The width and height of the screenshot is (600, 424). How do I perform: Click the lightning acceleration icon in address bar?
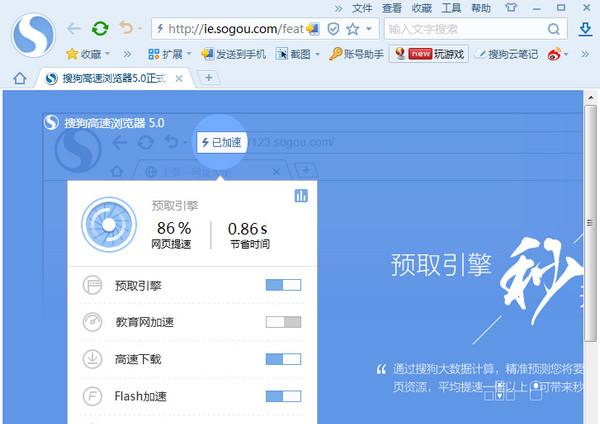tap(160, 28)
